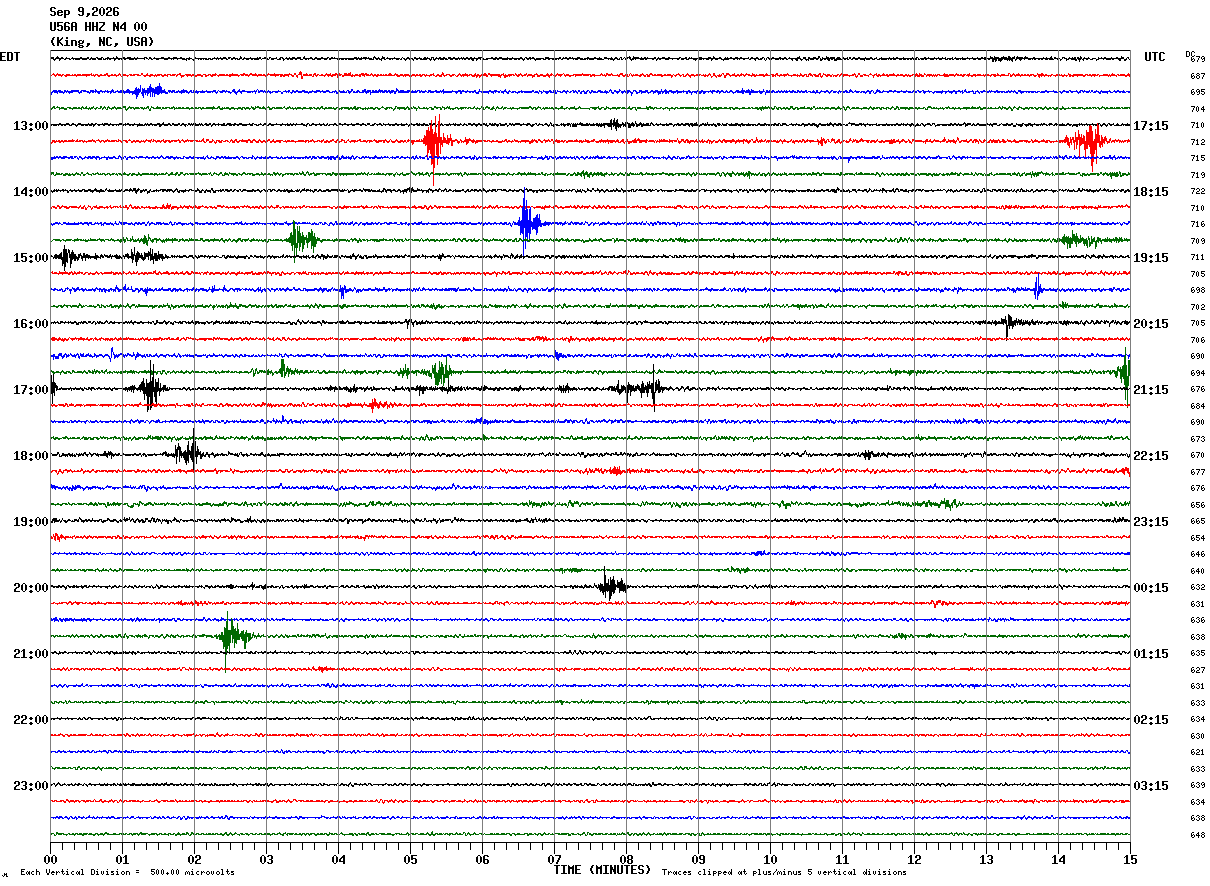
Task: Click the TIME (MINUTES) axis label
Action: point(602,870)
